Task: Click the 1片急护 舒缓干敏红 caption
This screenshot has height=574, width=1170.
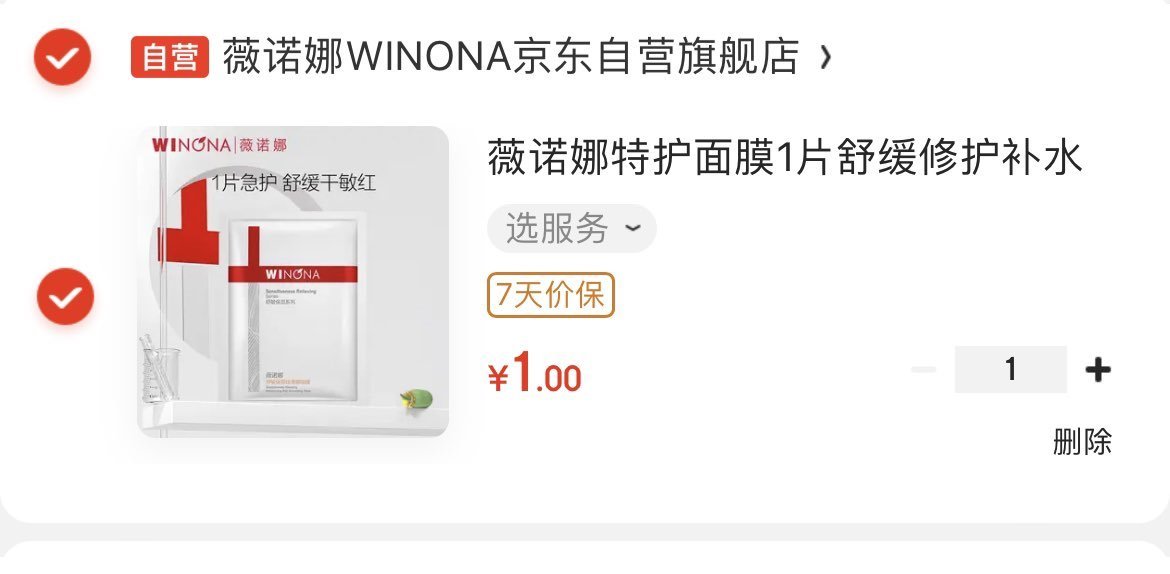Action: 294,183
